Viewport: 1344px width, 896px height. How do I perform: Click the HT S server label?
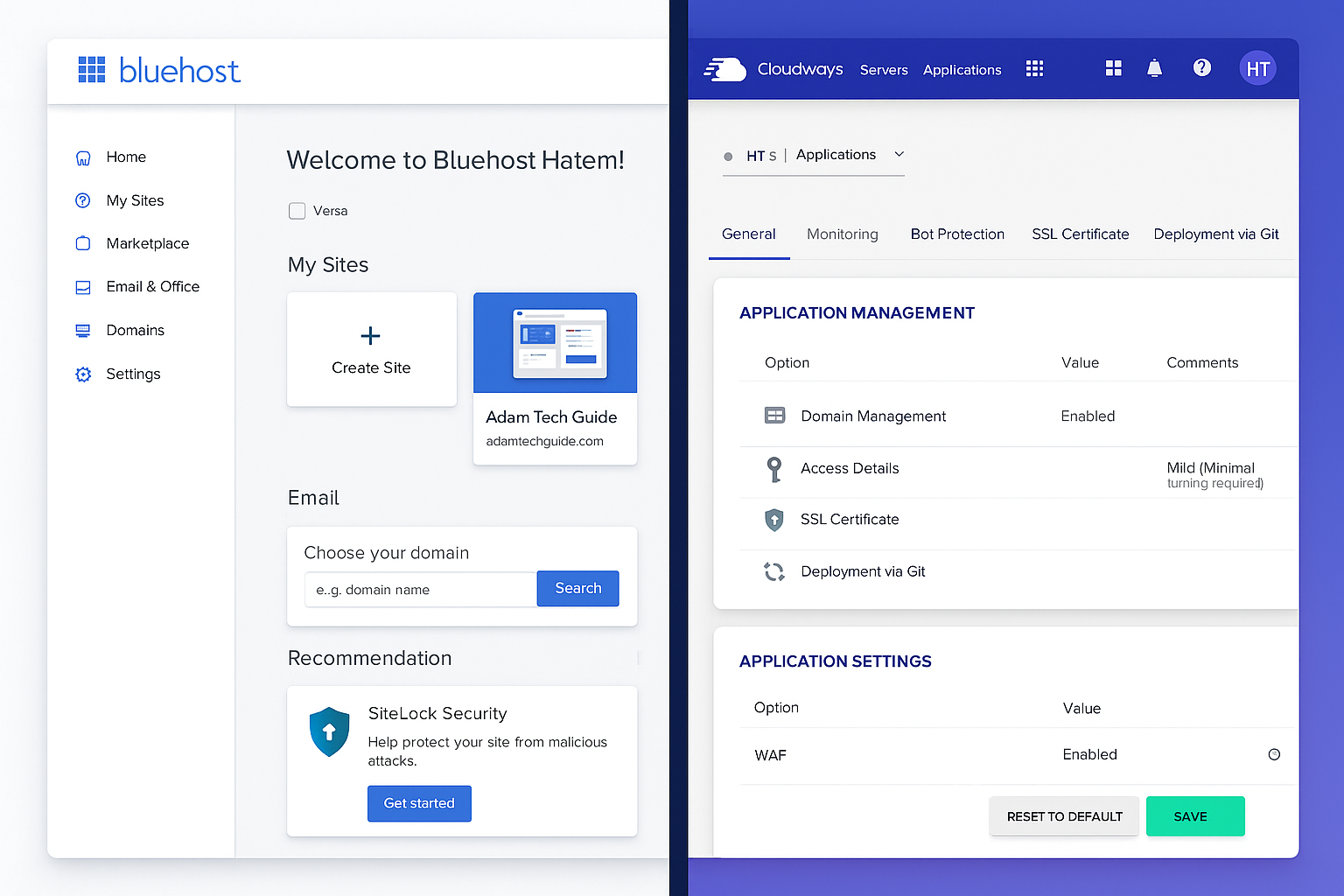coord(761,156)
